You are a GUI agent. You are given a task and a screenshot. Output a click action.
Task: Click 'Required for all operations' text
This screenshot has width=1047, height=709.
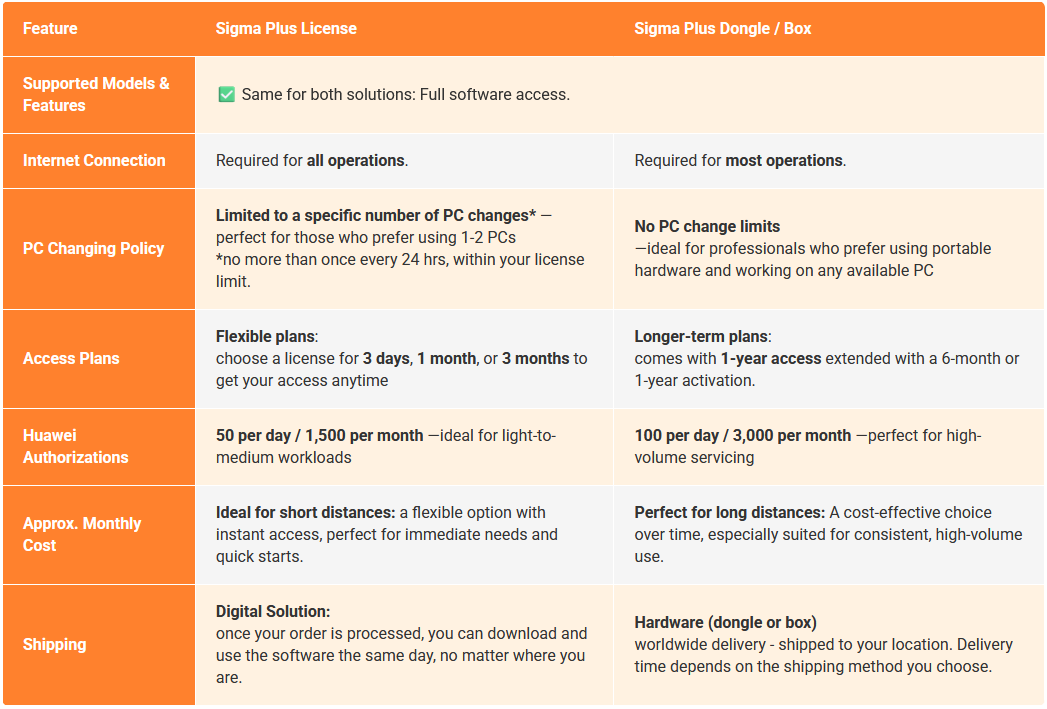(x=312, y=160)
